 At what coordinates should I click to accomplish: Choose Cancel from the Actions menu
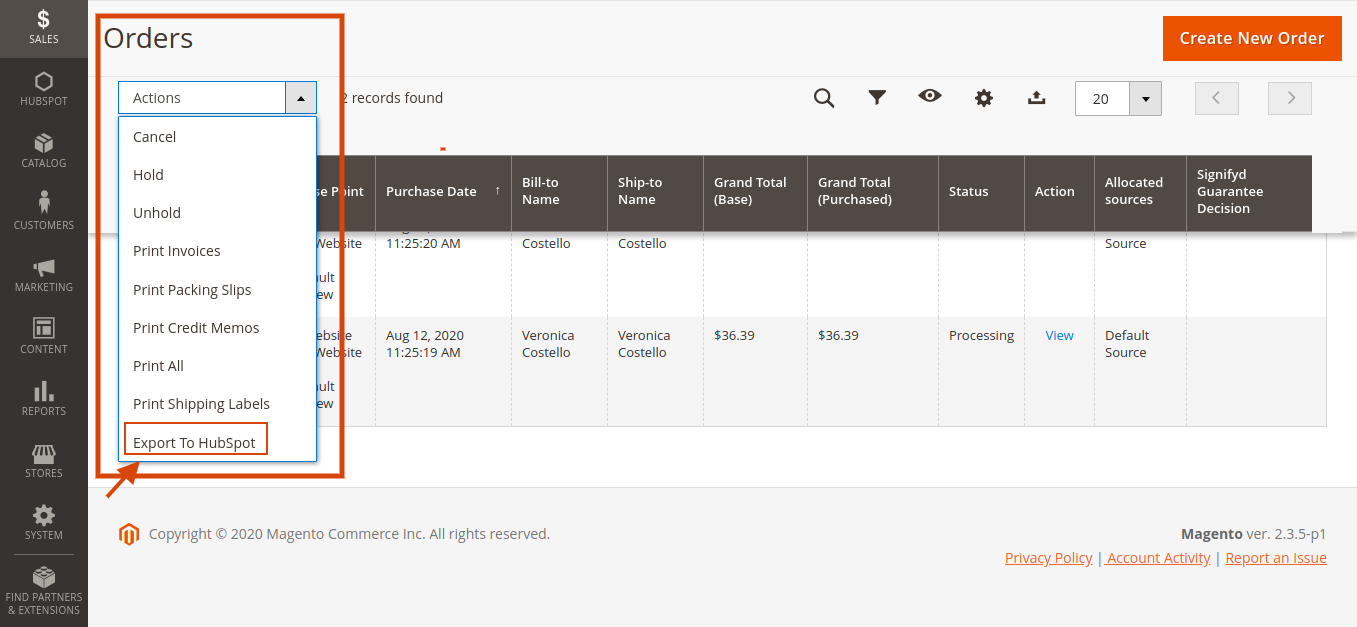click(218, 137)
